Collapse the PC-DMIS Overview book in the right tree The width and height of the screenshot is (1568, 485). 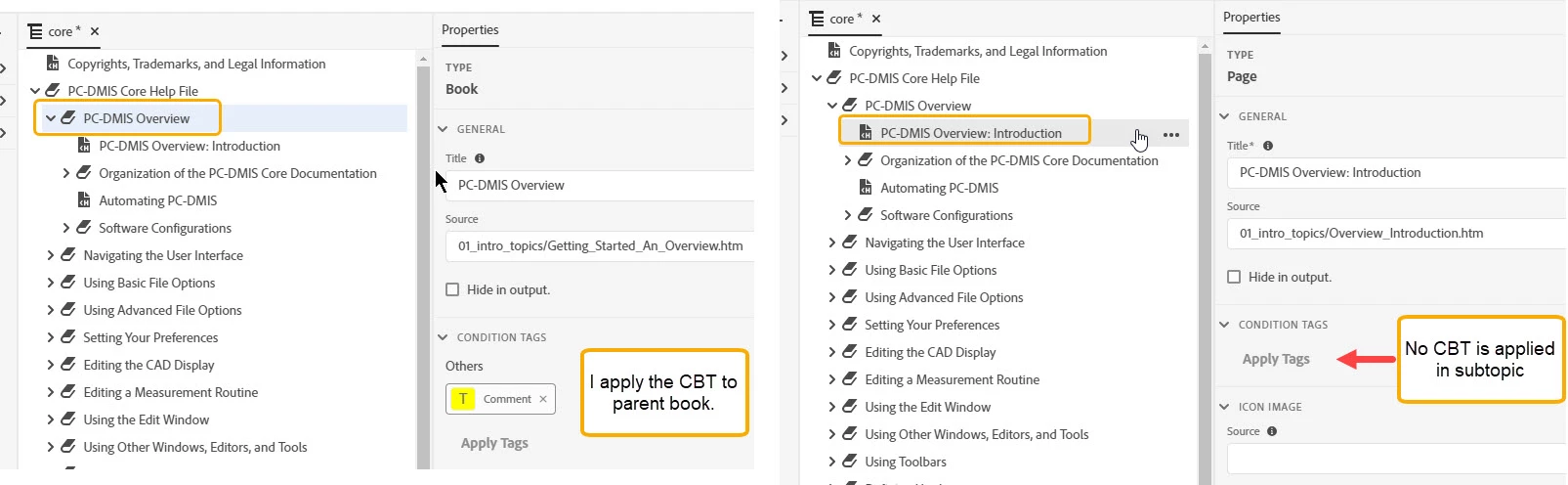(832, 106)
